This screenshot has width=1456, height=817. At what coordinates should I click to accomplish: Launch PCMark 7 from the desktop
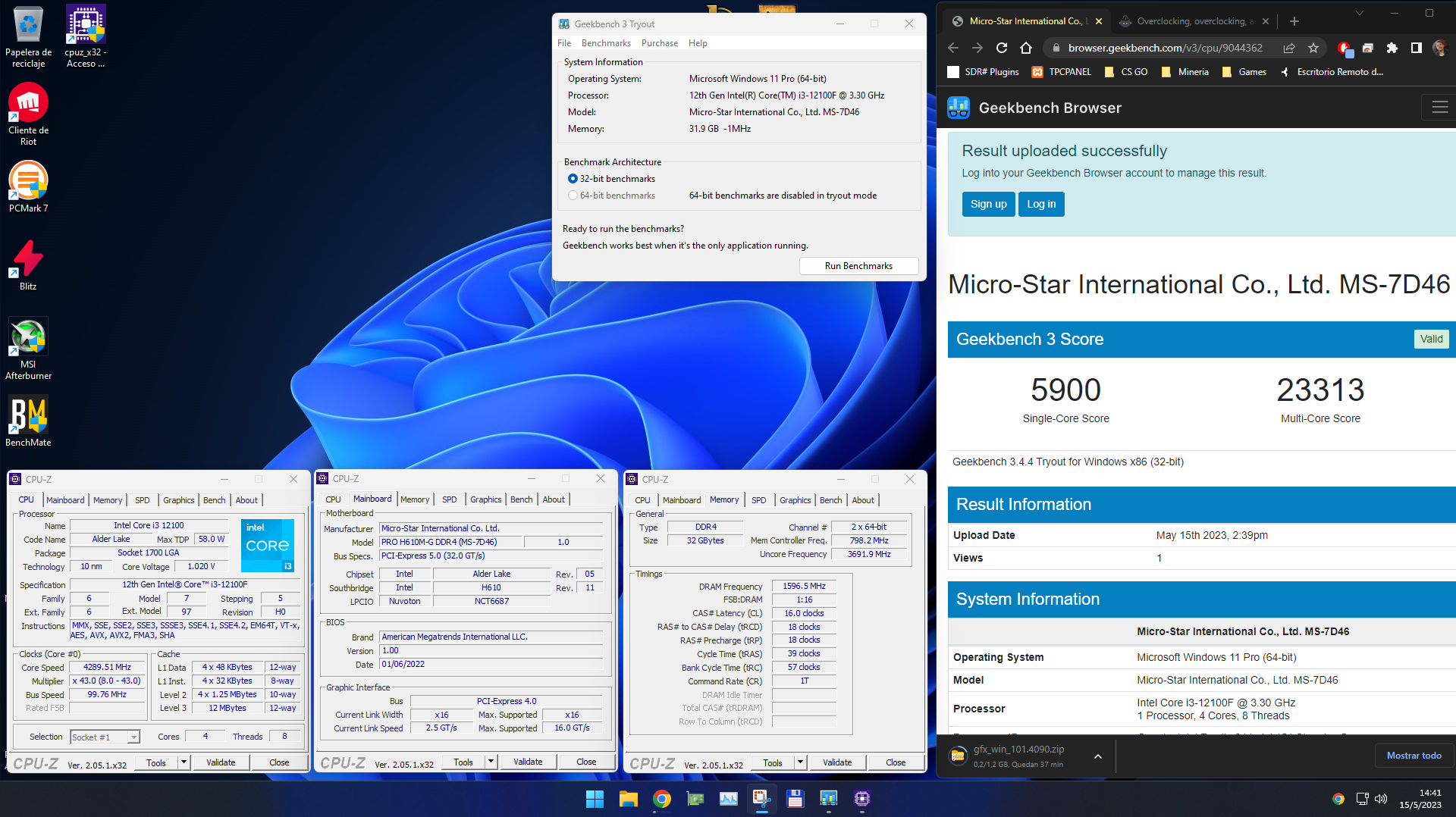[28, 186]
